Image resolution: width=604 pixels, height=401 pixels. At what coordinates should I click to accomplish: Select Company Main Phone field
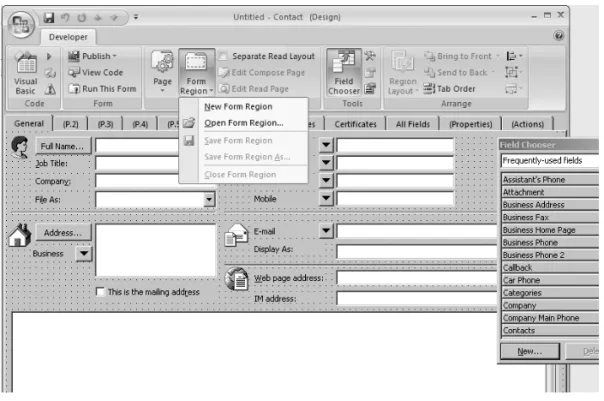[550, 318]
